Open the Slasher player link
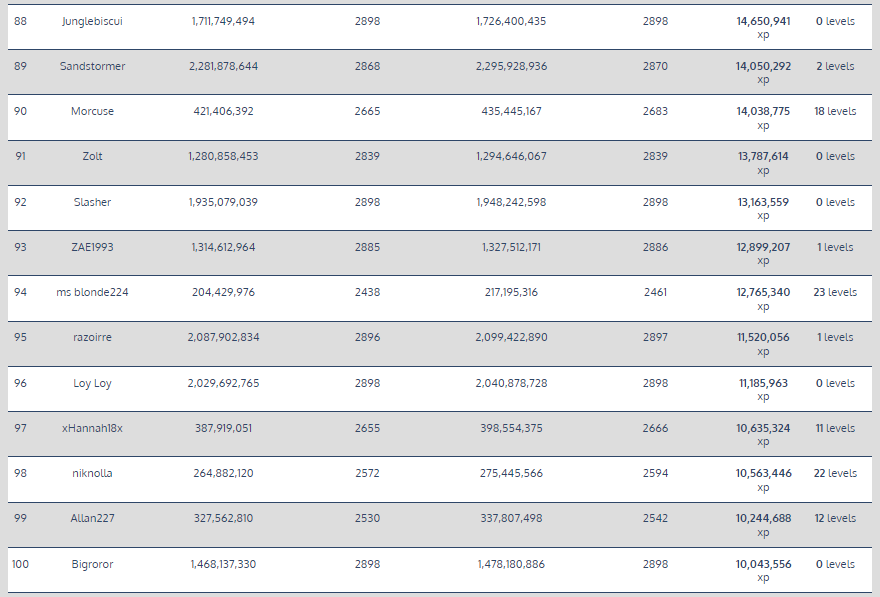Viewport: 880px width, 597px height. tap(92, 202)
